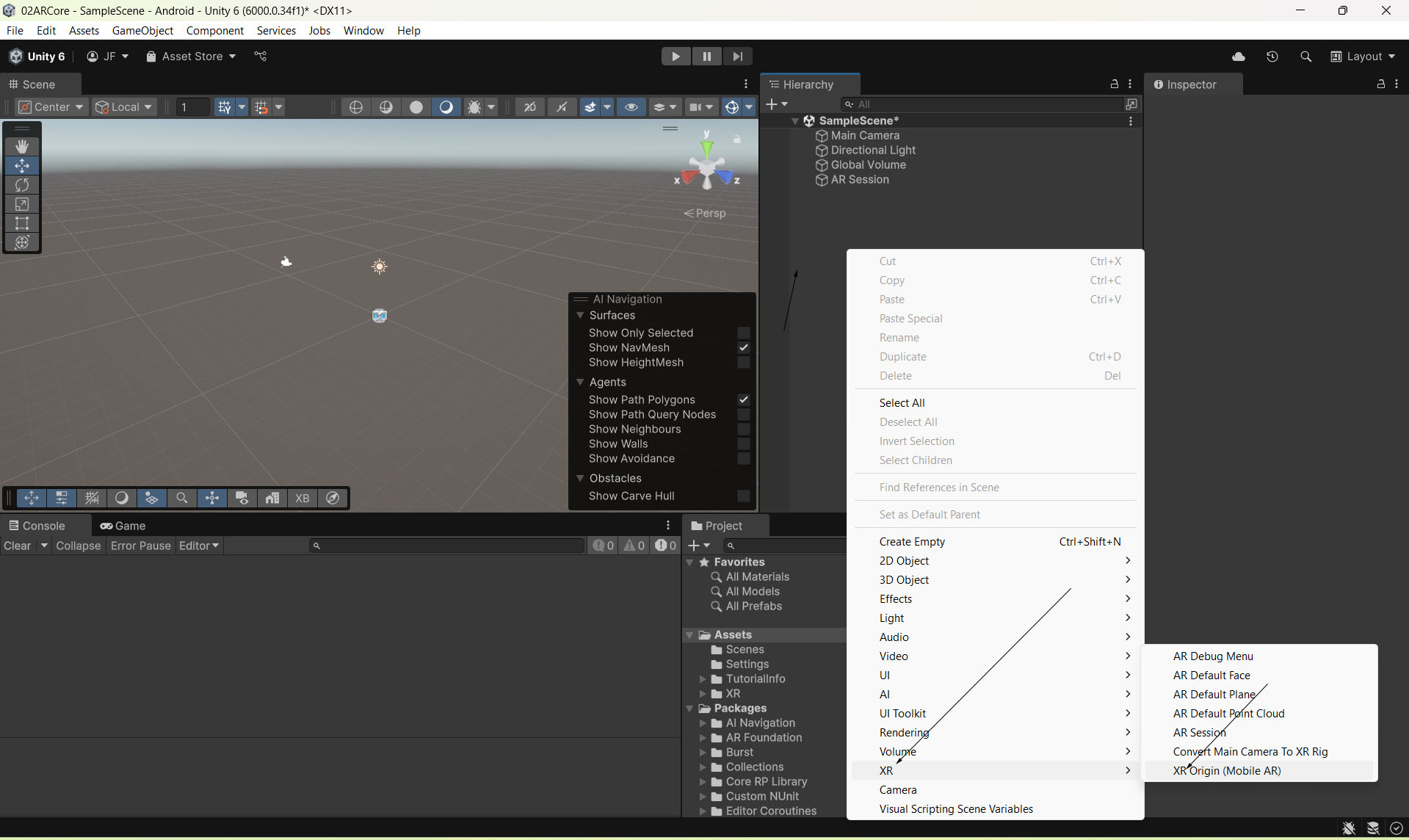Open the GameObject menu
Image resolution: width=1409 pixels, height=840 pixels.
click(x=142, y=31)
